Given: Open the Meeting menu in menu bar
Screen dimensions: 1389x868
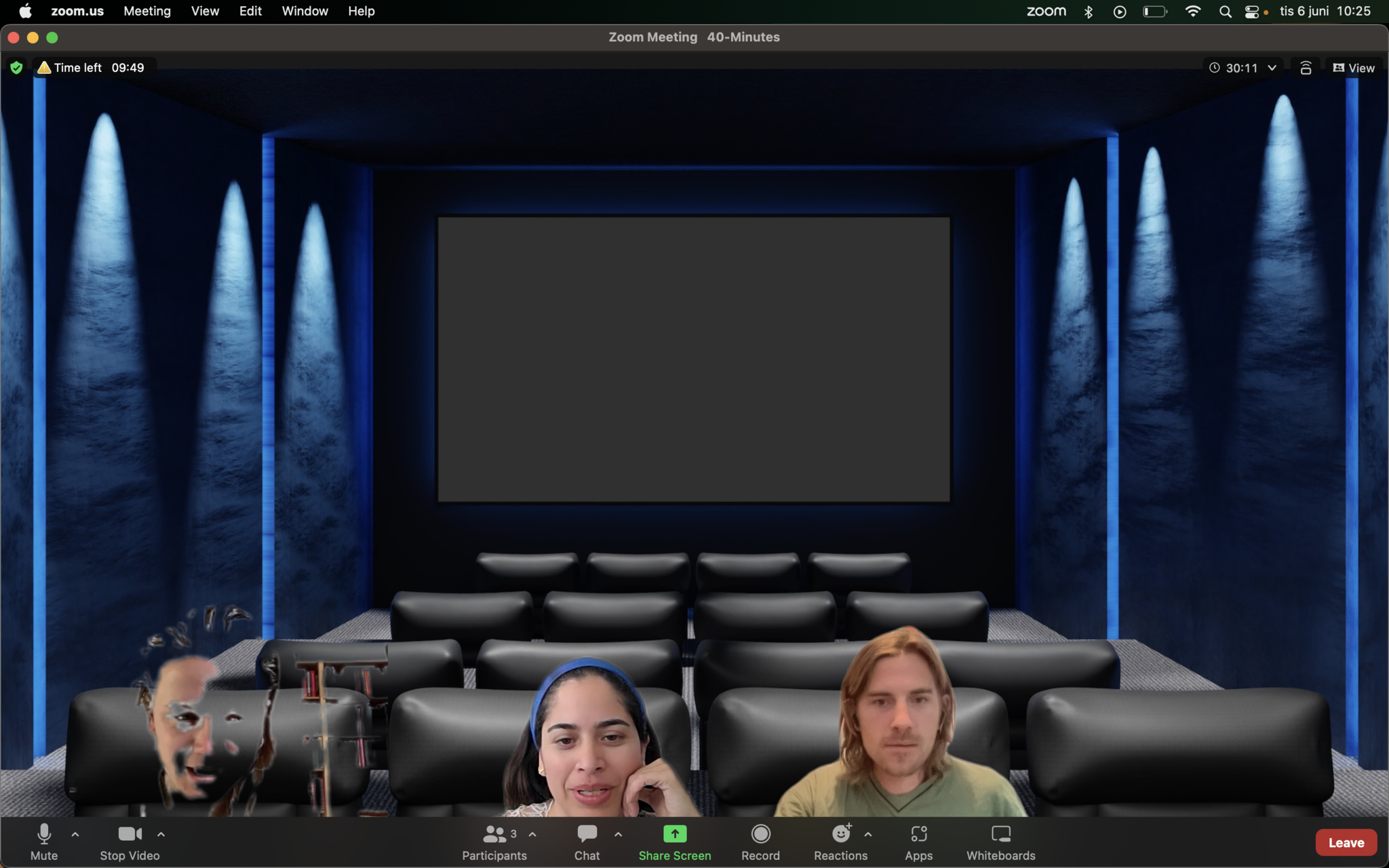Looking at the screenshot, I should [146, 12].
